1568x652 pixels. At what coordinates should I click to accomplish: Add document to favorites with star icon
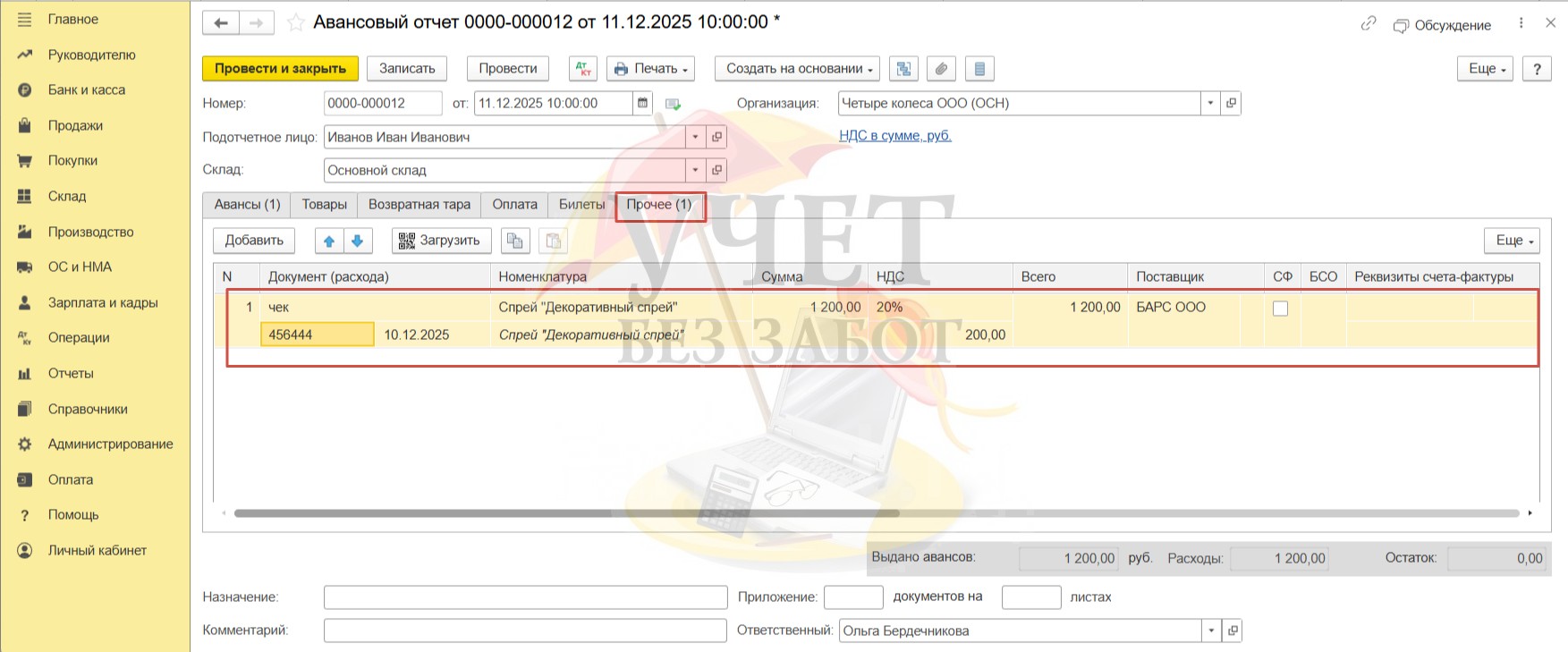pyautogui.click(x=295, y=23)
